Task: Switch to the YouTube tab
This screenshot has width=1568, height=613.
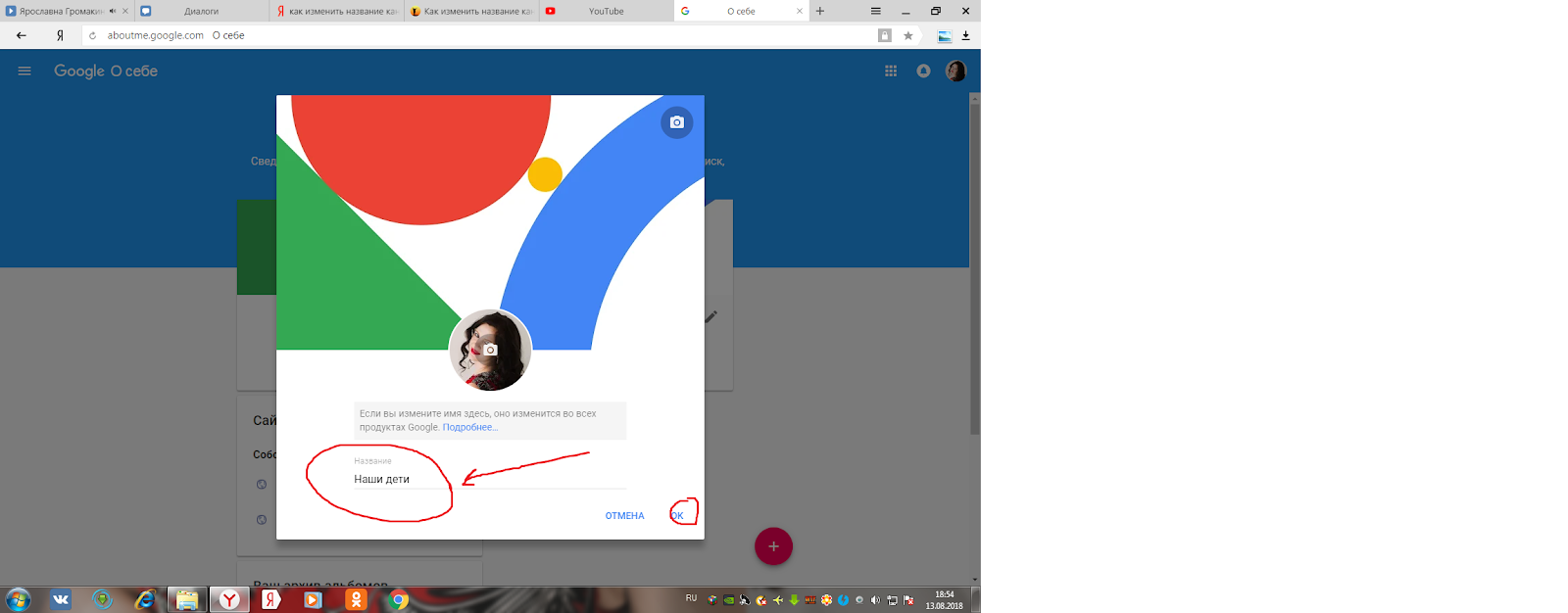Action: coord(607,11)
